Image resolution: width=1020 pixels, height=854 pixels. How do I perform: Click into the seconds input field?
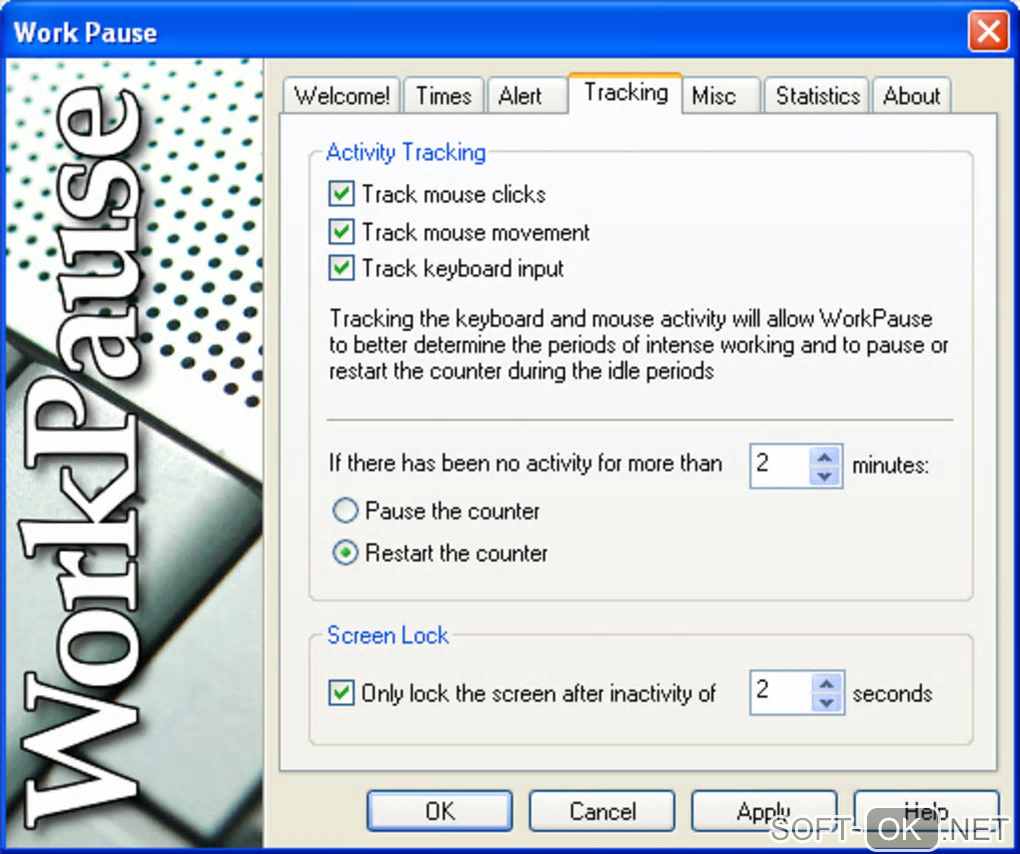781,692
